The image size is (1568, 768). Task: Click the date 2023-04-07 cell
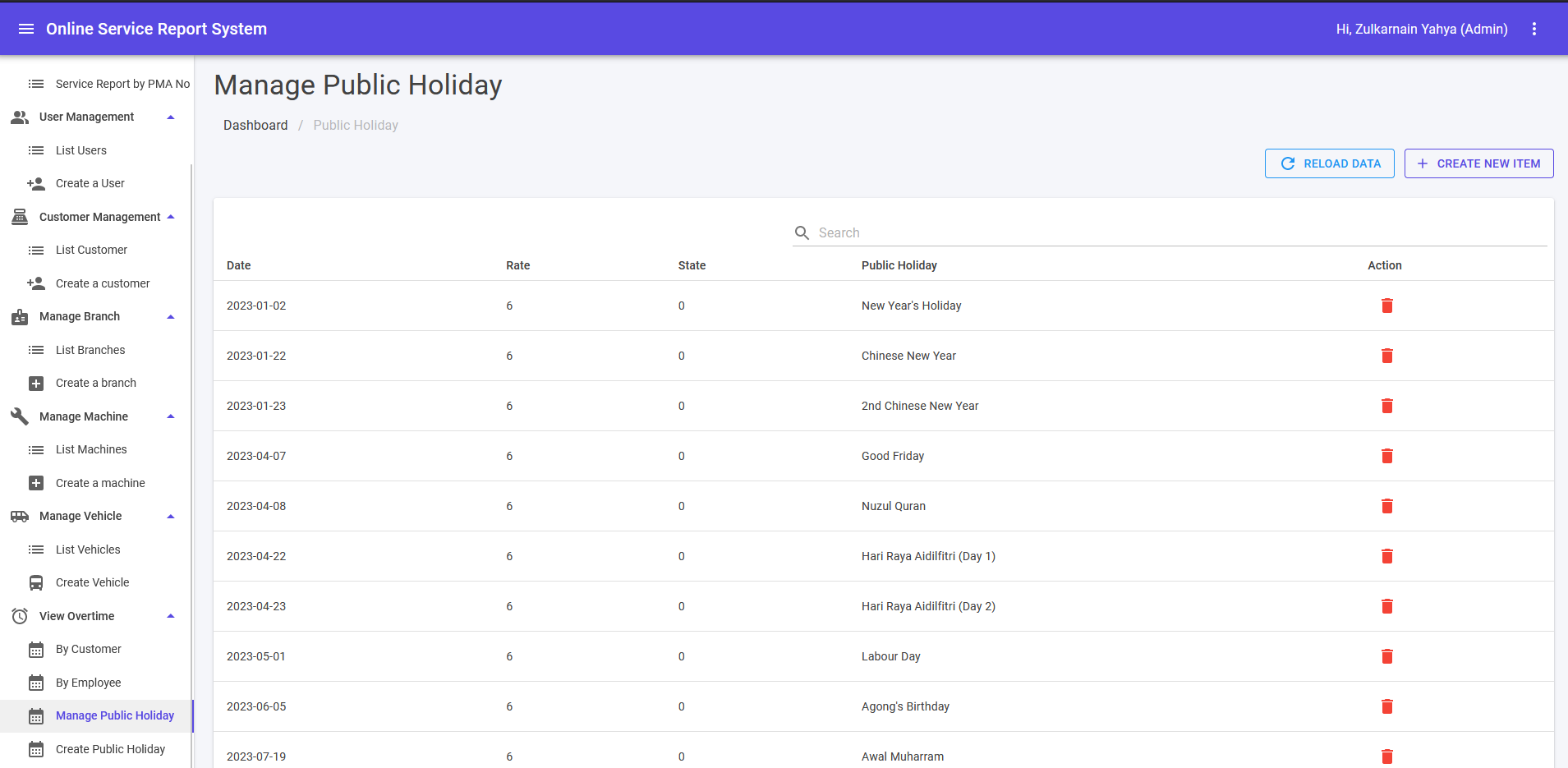pos(256,456)
